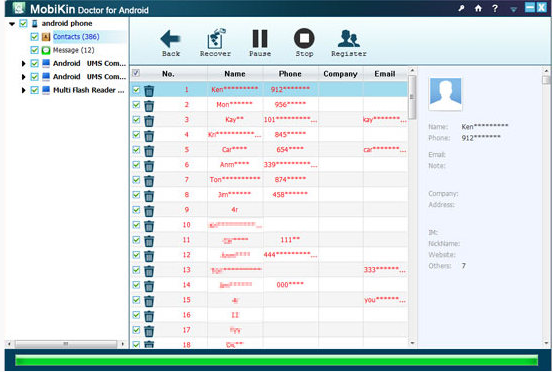The height and width of the screenshot is (372, 553).
Task: Click details panel scrollbar up arrow
Action: [x=546, y=71]
